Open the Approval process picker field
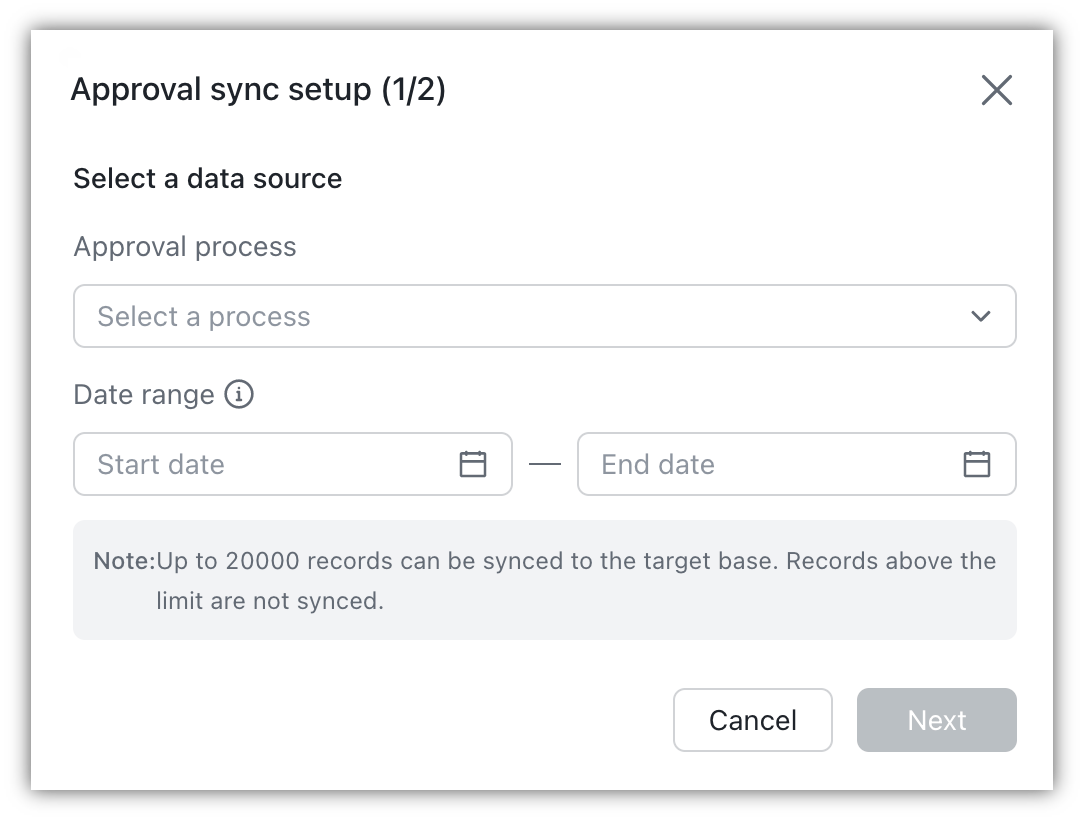Image resolution: width=1084 pixels, height=820 pixels. 545,316
